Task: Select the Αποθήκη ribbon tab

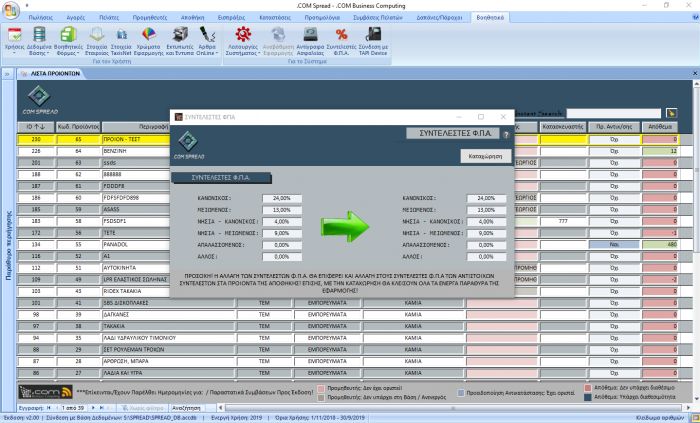Action: coord(192,18)
